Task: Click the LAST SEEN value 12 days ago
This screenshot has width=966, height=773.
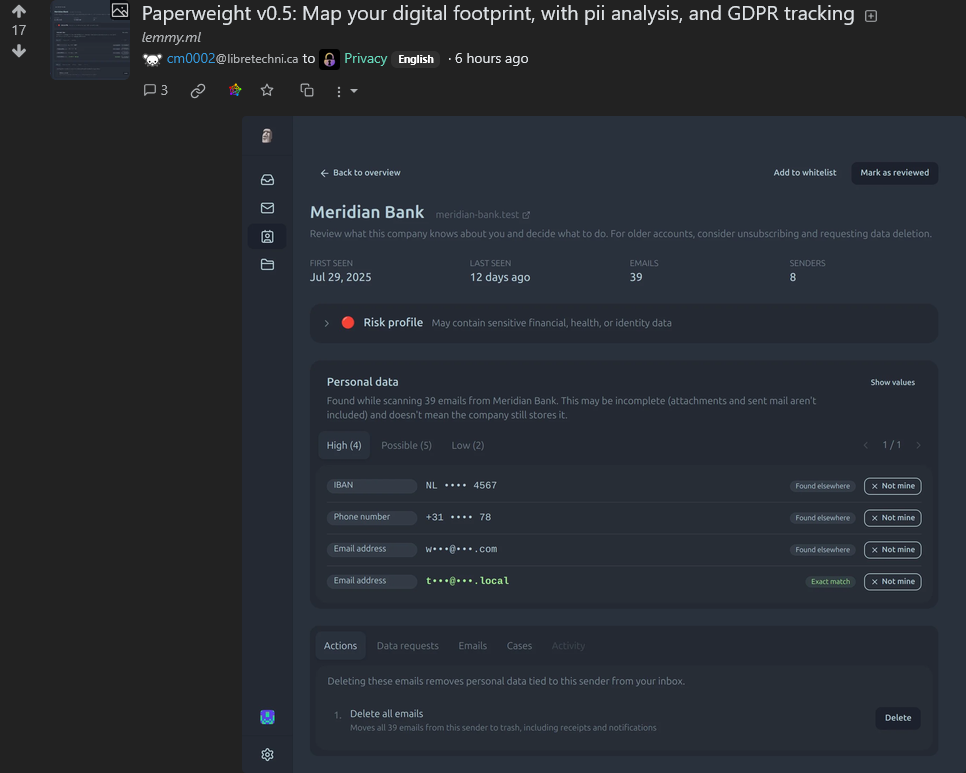Action: [x=500, y=277]
